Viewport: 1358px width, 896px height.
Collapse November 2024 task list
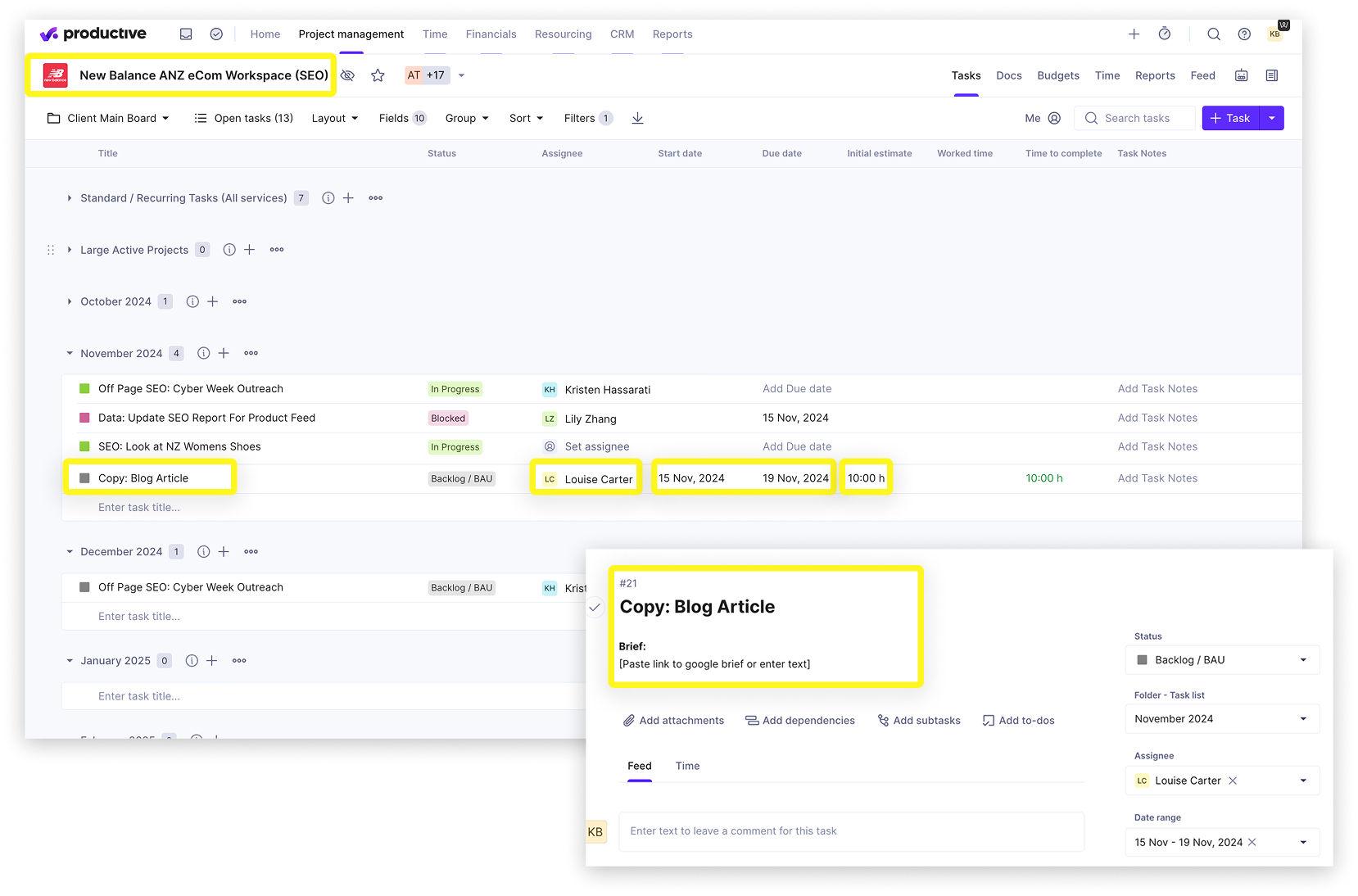pyautogui.click(x=70, y=353)
